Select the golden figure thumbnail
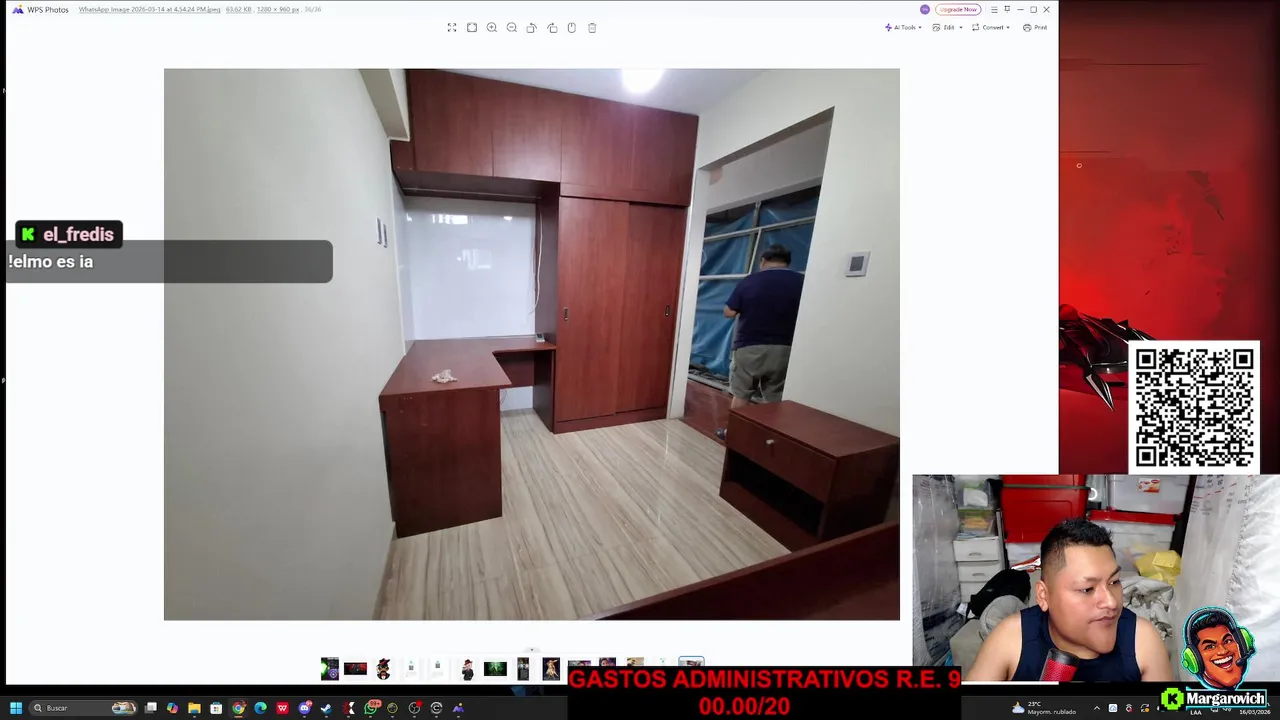Viewport: 1280px width, 720px height. [551, 669]
